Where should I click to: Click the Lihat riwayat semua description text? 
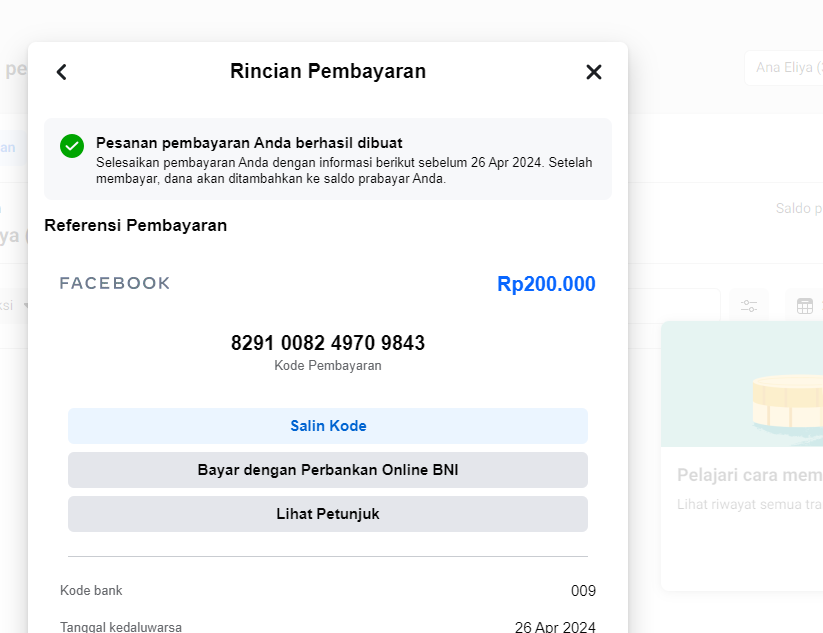[749, 504]
